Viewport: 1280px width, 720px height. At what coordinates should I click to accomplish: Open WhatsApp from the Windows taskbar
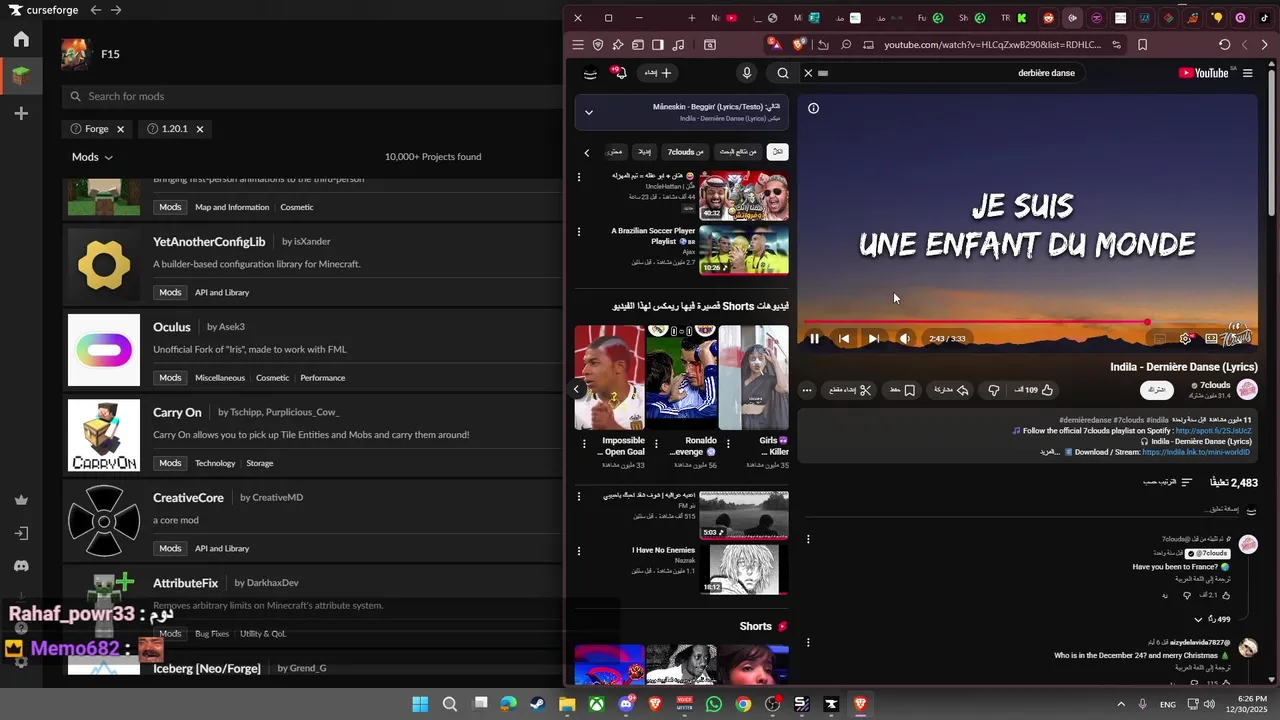point(713,704)
